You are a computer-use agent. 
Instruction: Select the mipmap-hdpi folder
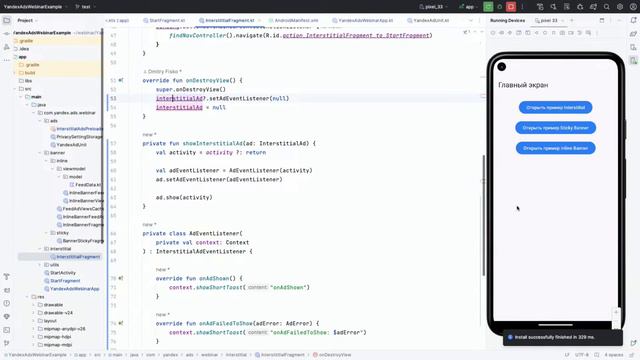55,337
